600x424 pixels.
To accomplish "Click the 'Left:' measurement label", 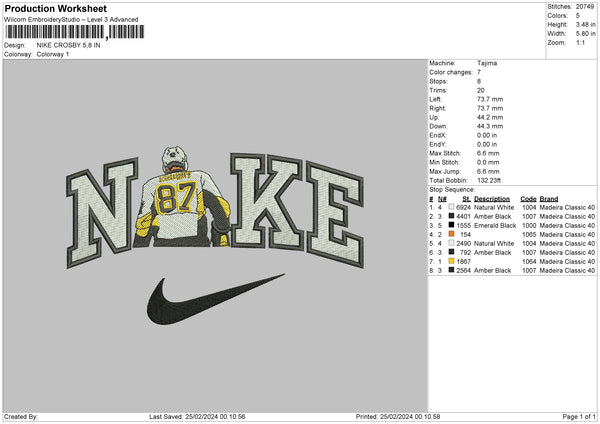I will tap(435, 99).
